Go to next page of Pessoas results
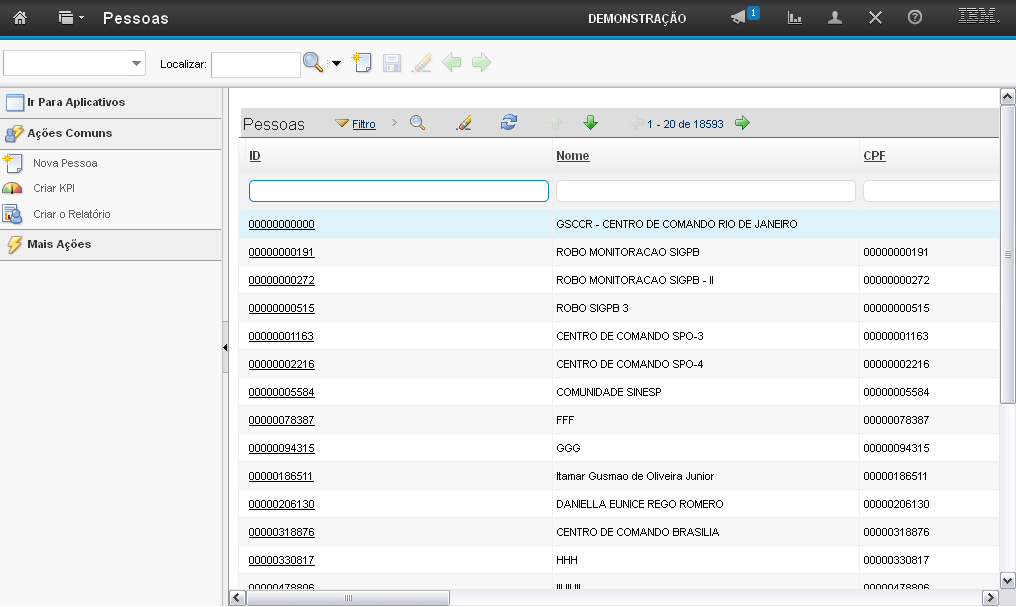Image resolution: width=1016 pixels, height=607 pixels. point(742,123)
